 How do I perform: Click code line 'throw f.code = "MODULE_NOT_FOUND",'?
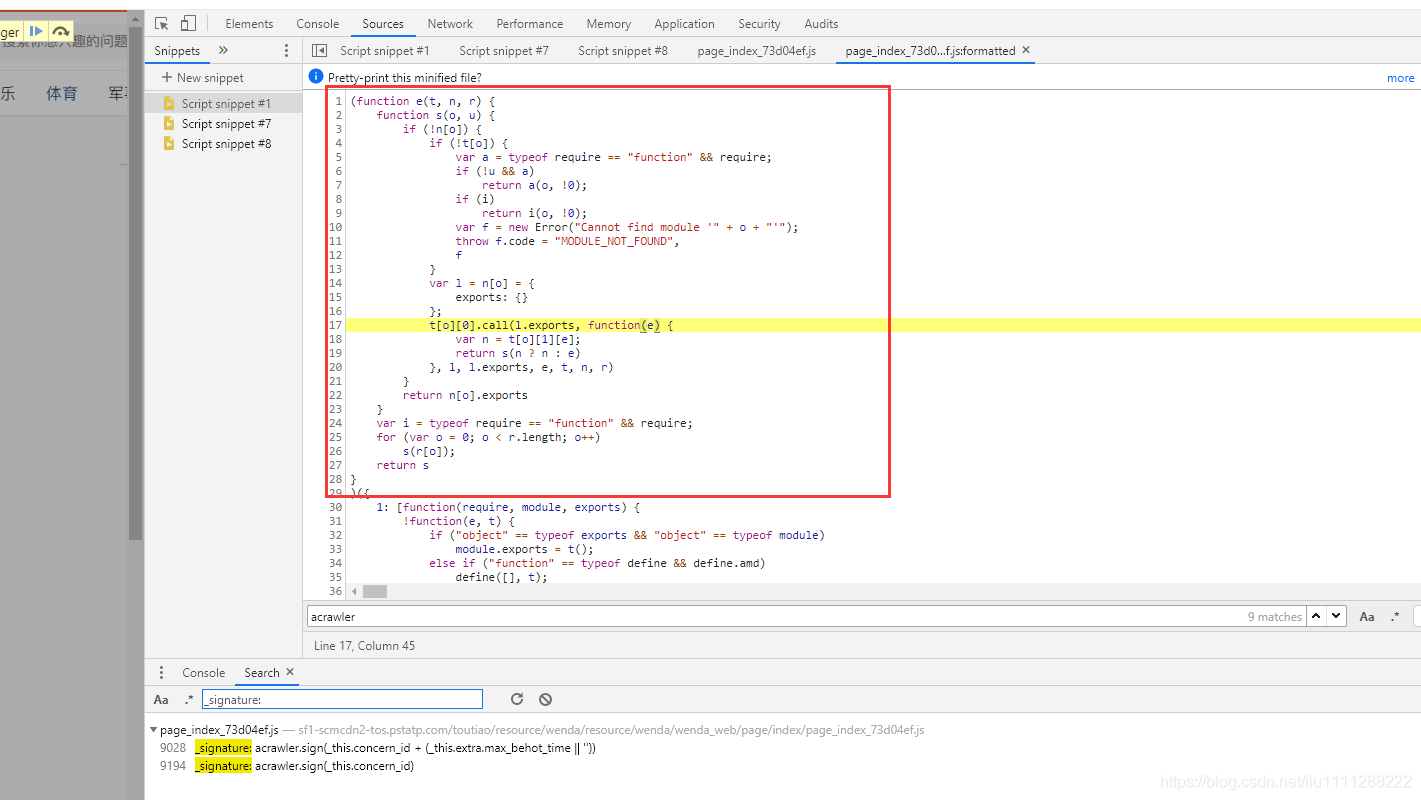[567, 241]
